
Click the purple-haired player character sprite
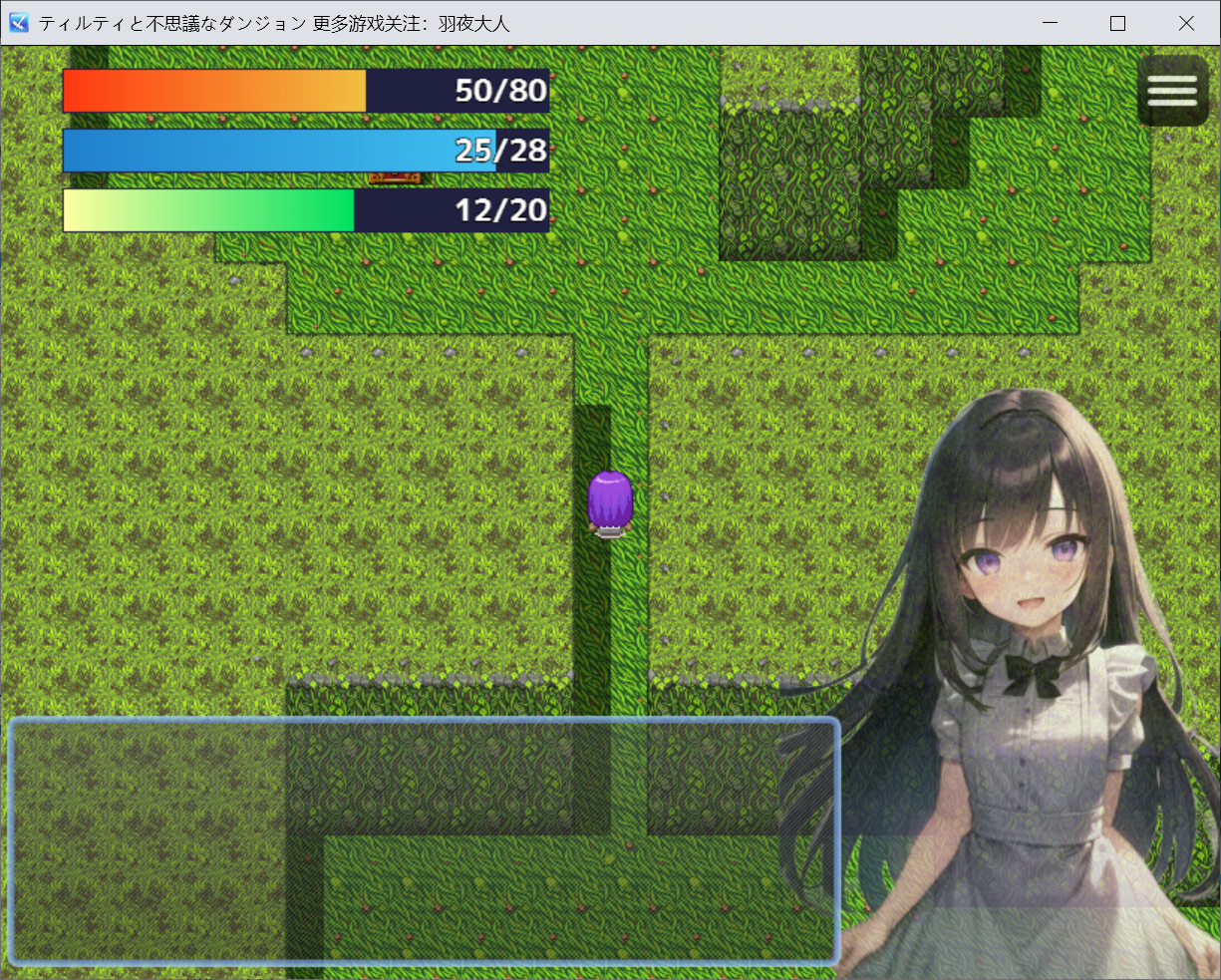coord(609,502)
